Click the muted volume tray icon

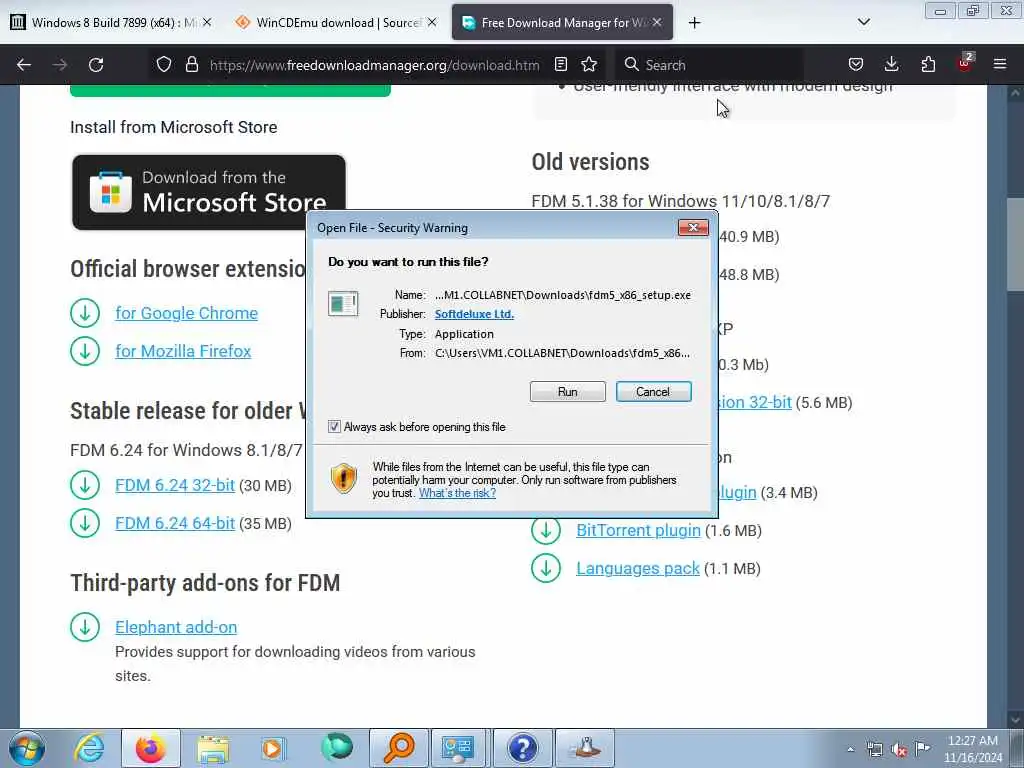[x=899, y=750]
